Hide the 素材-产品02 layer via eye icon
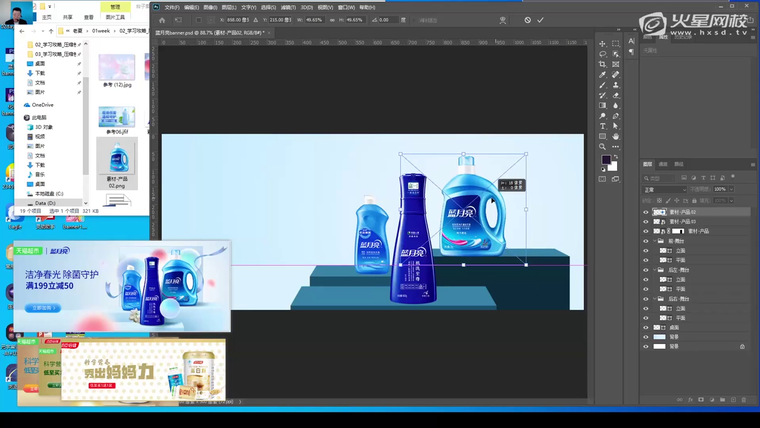The width and height of the screenshot is (760, 428). pos(646,213)
